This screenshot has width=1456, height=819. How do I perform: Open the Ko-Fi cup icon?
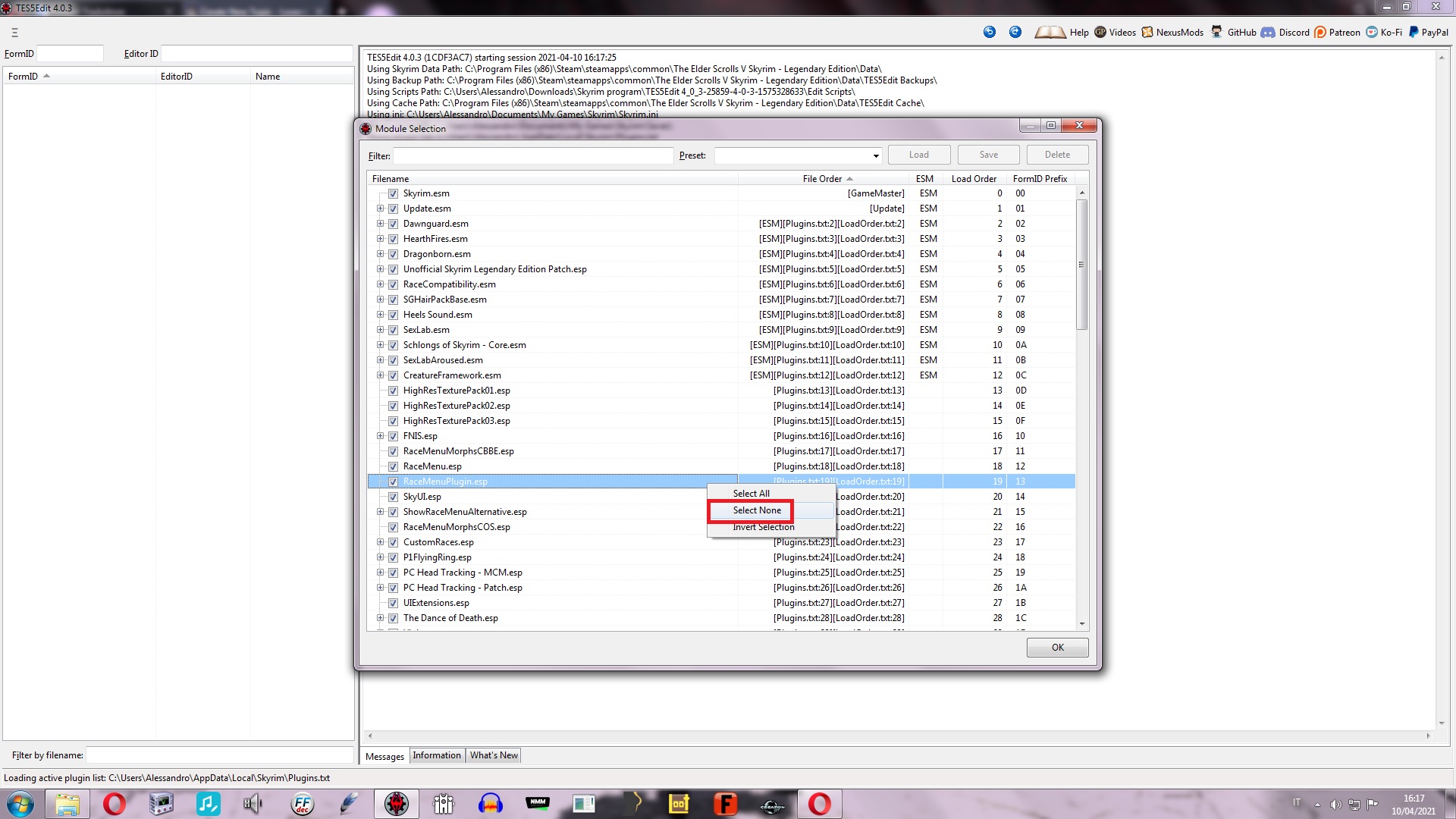tap(1372, 32)
